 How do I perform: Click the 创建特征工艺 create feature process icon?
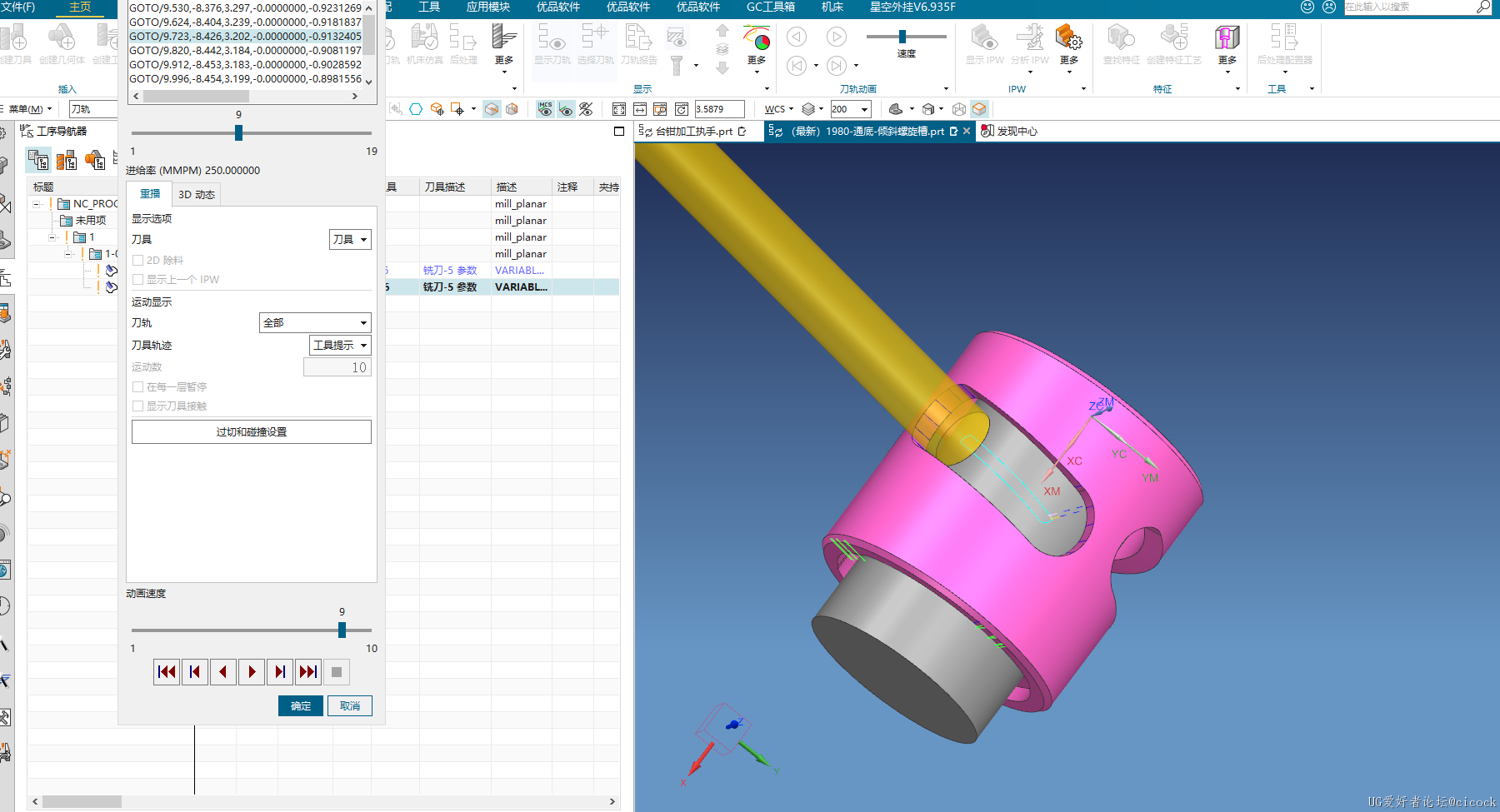click(1173, 44)
